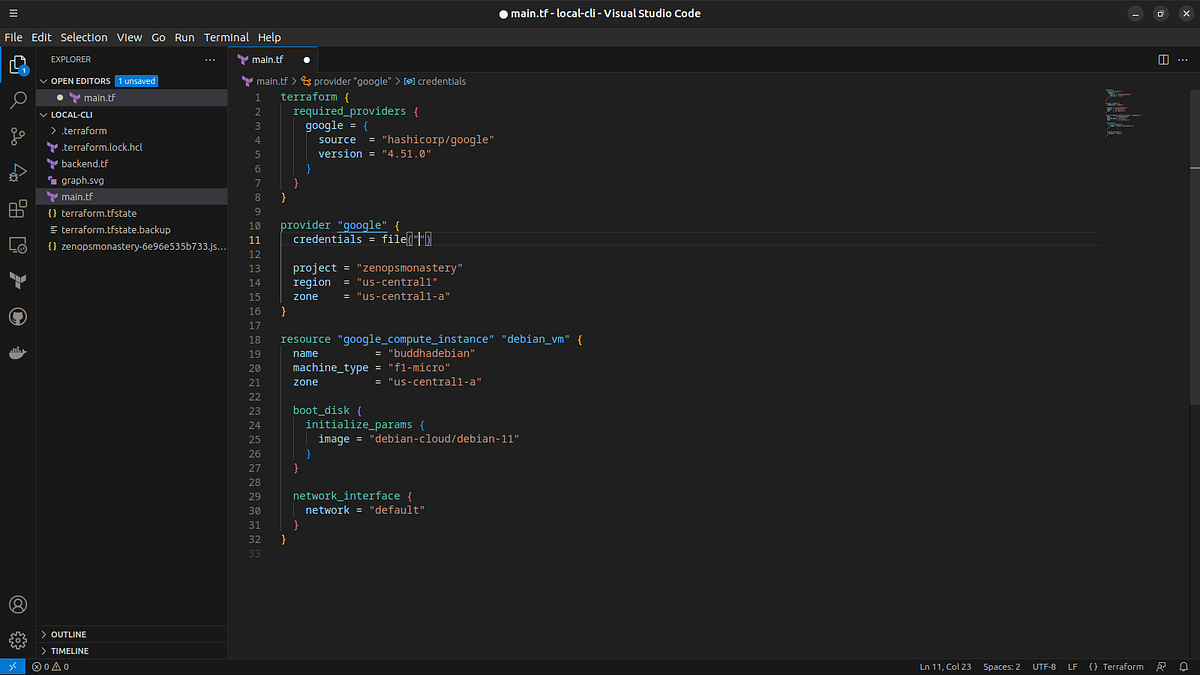Open the Run and Debug view
Viewport: 1200px width, 675px height.
click(x=18, y=172)
